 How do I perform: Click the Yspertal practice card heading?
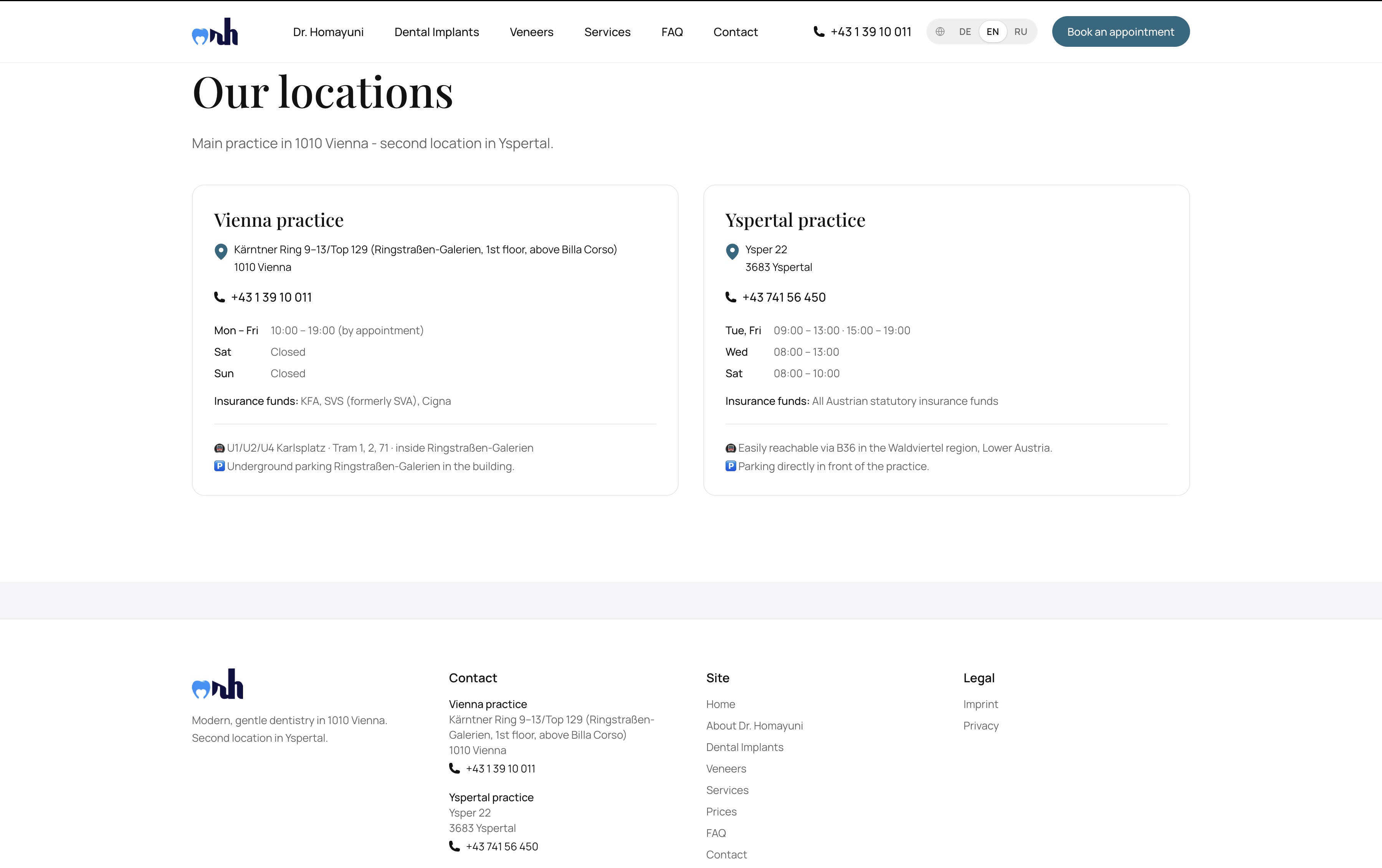tap(795, 220)
